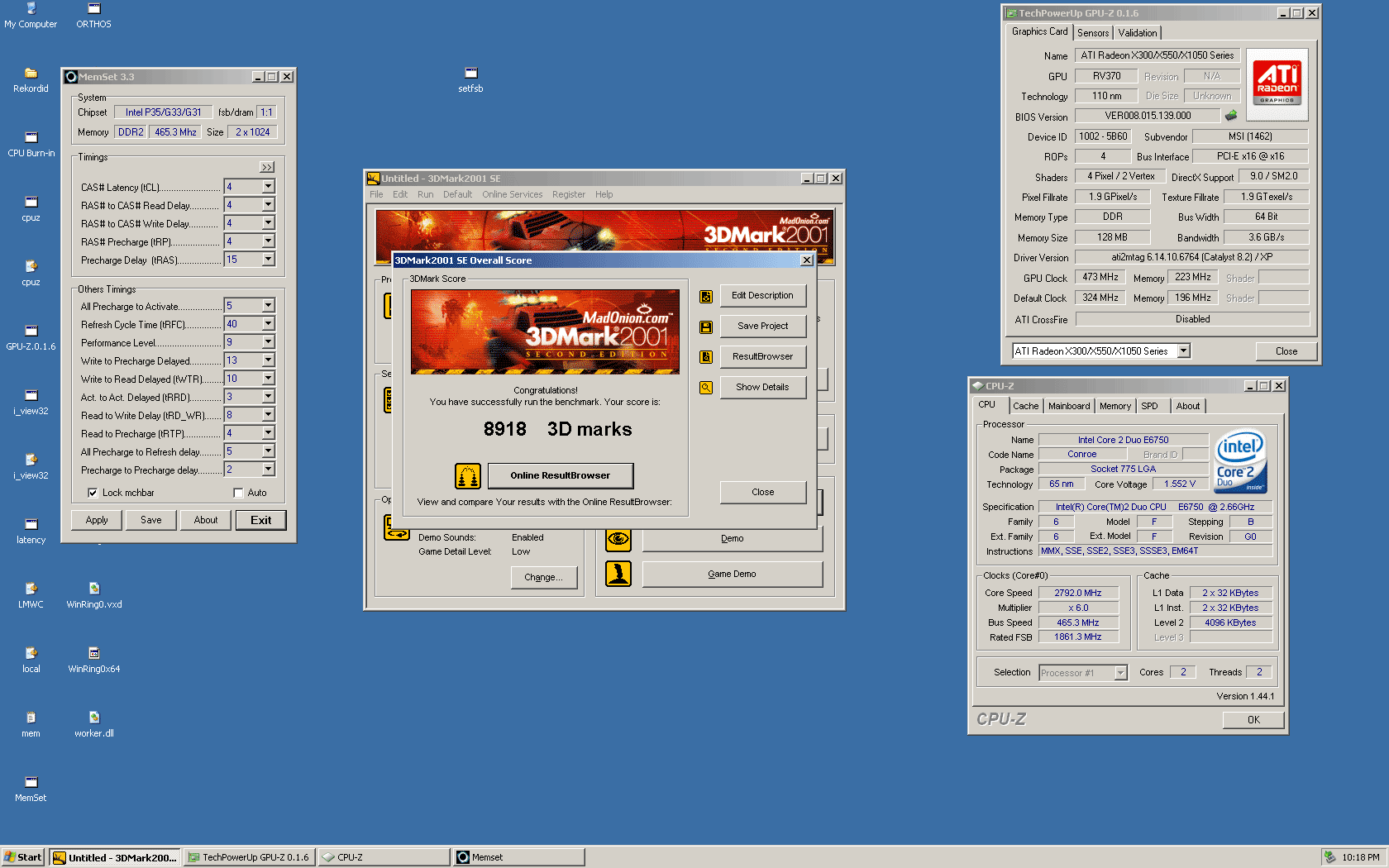The width and height of the screenshot is (1389, 868).
Task: Switch to the Cache tab in CPU-Z
Action: (1025, 406)
